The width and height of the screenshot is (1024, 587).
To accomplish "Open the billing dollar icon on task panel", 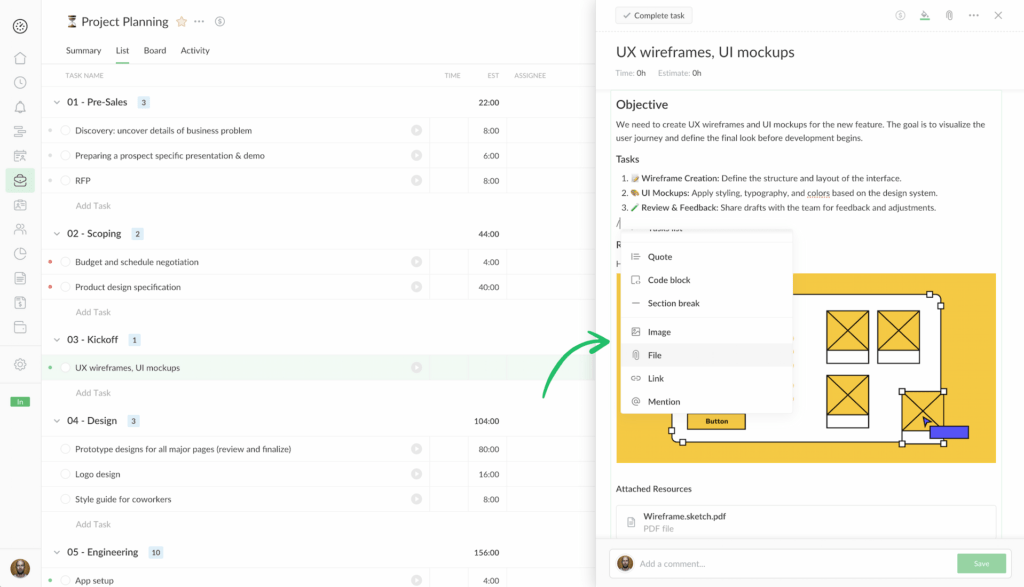I will pyautogui.click(x=903, y=15).
